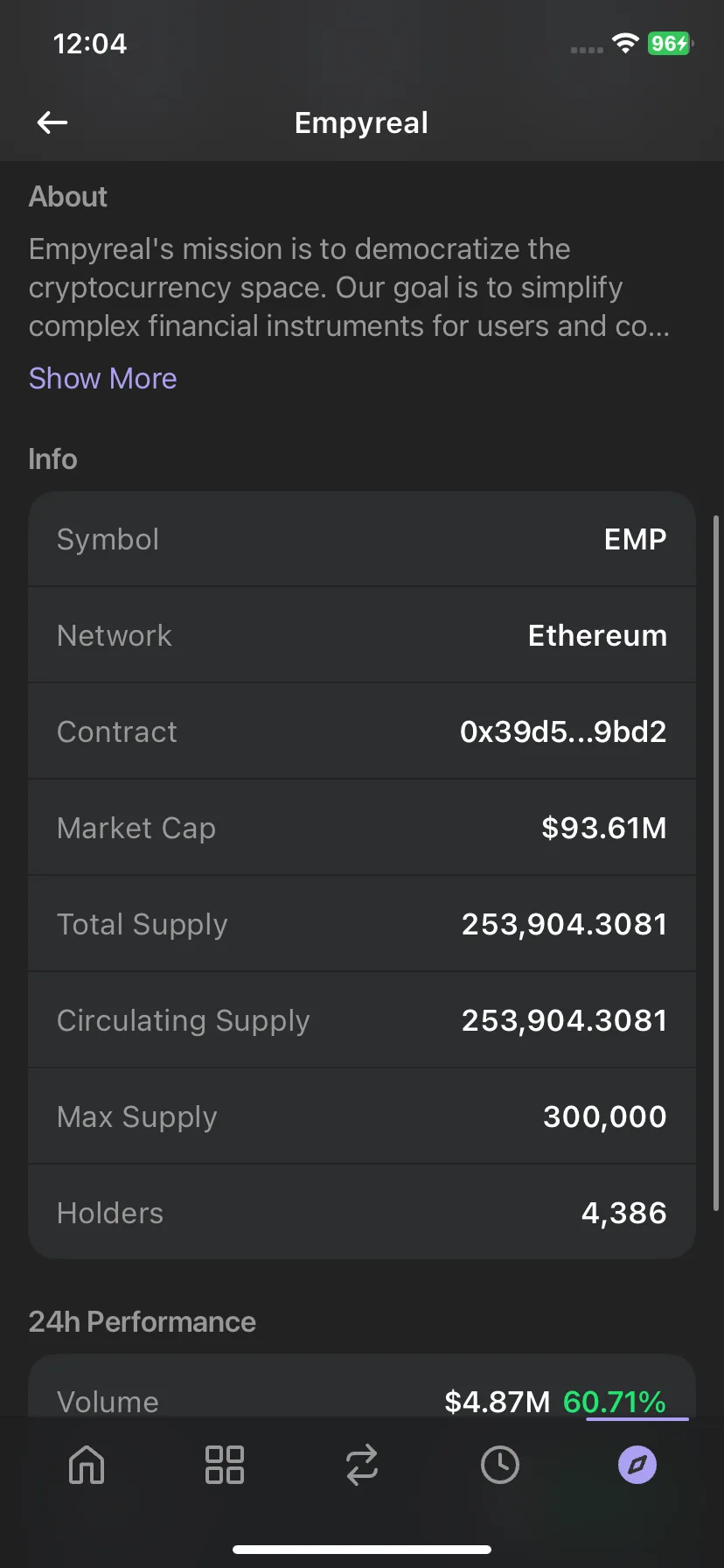Open the Home tab icon
The image size is (724, 1568).
pos(87,1465)
